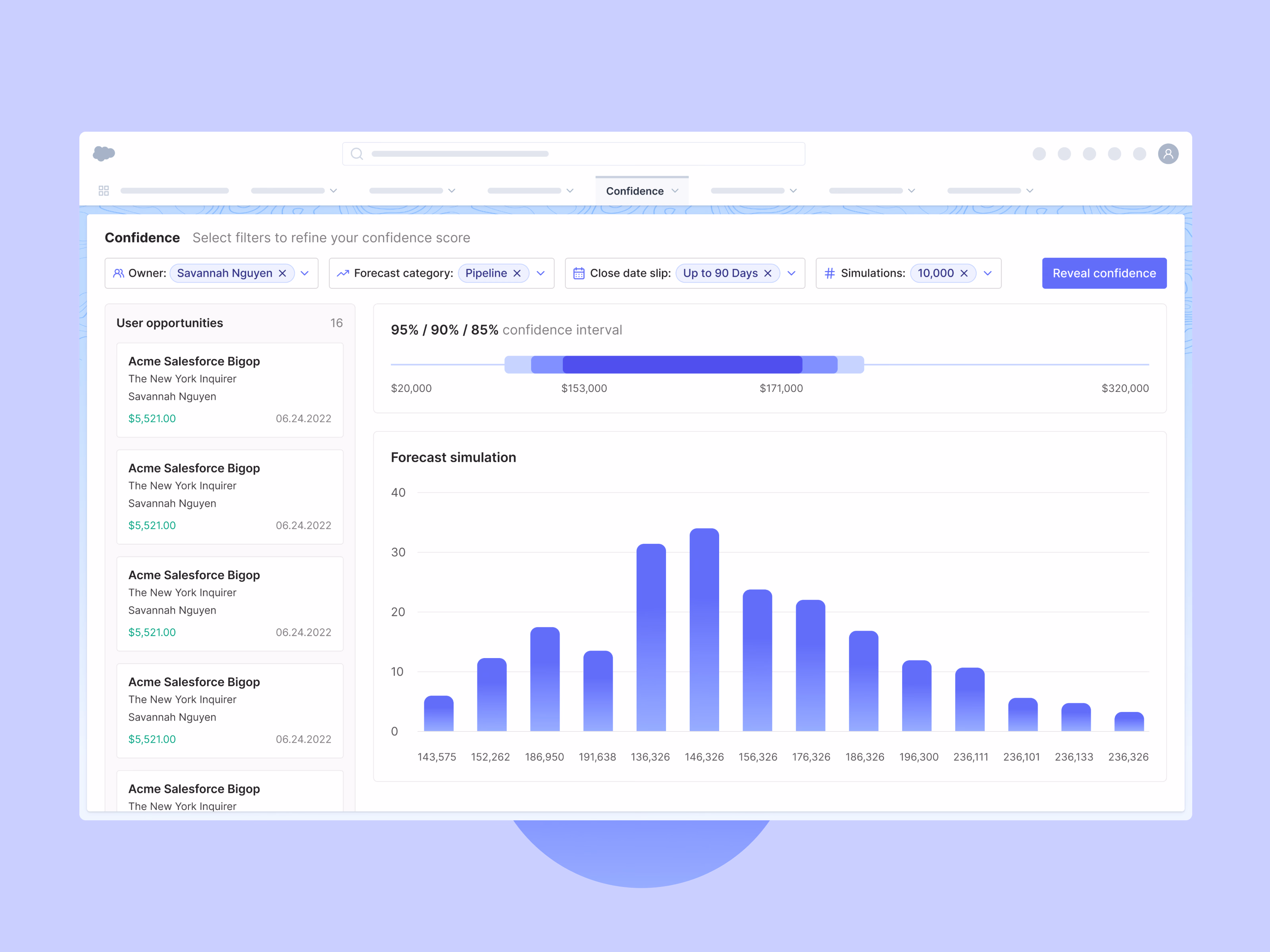Expand the Owner filter dropdown

point(305,273)
